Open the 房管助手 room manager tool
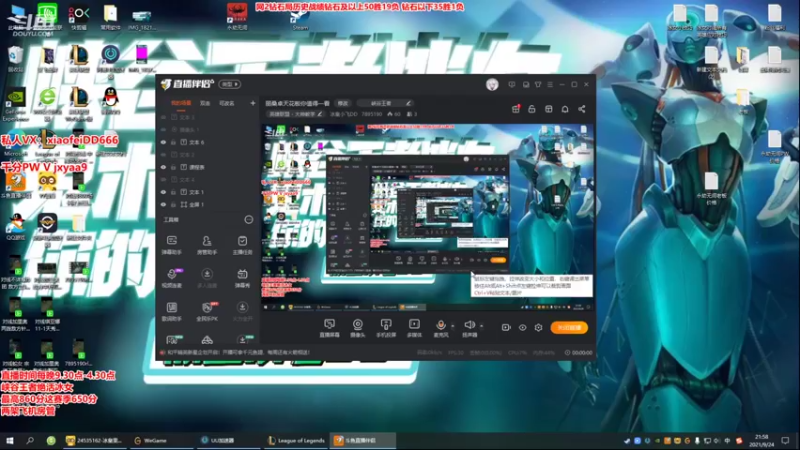Image resolution: width=800 pixels, height=450 pixels. click(x=207, y=244)
